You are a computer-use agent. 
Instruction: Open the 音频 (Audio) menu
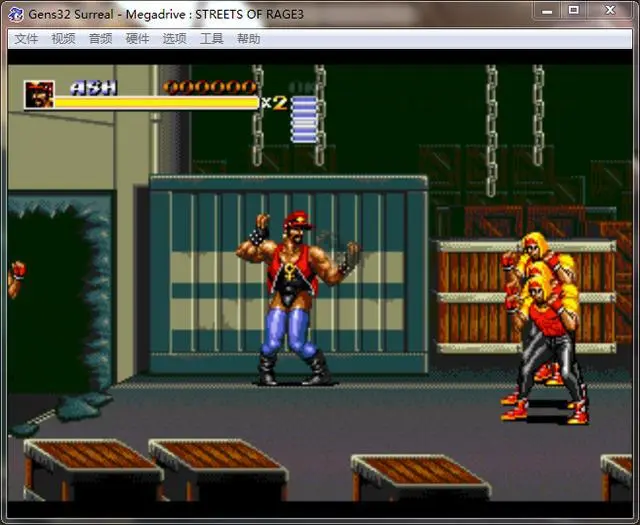pyautogui.click(x=100, y=39)
